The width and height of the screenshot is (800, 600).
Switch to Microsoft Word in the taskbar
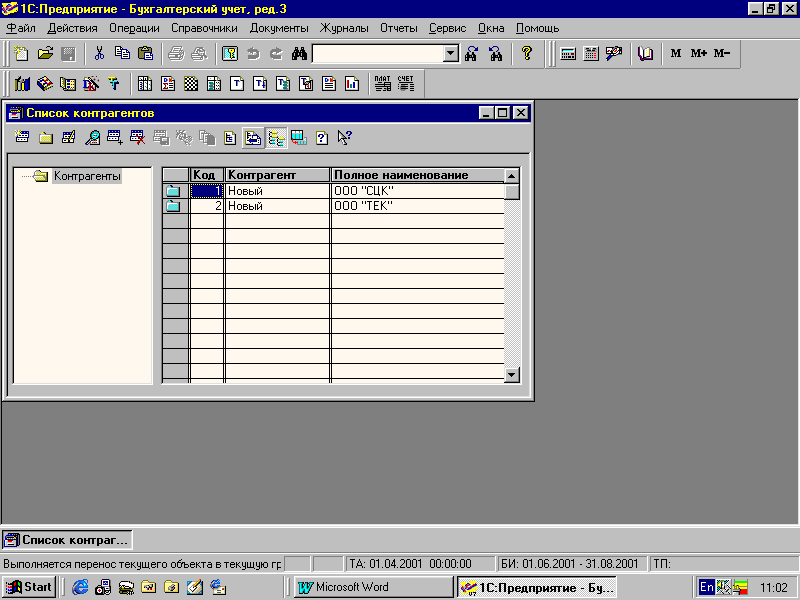[372, 587]
